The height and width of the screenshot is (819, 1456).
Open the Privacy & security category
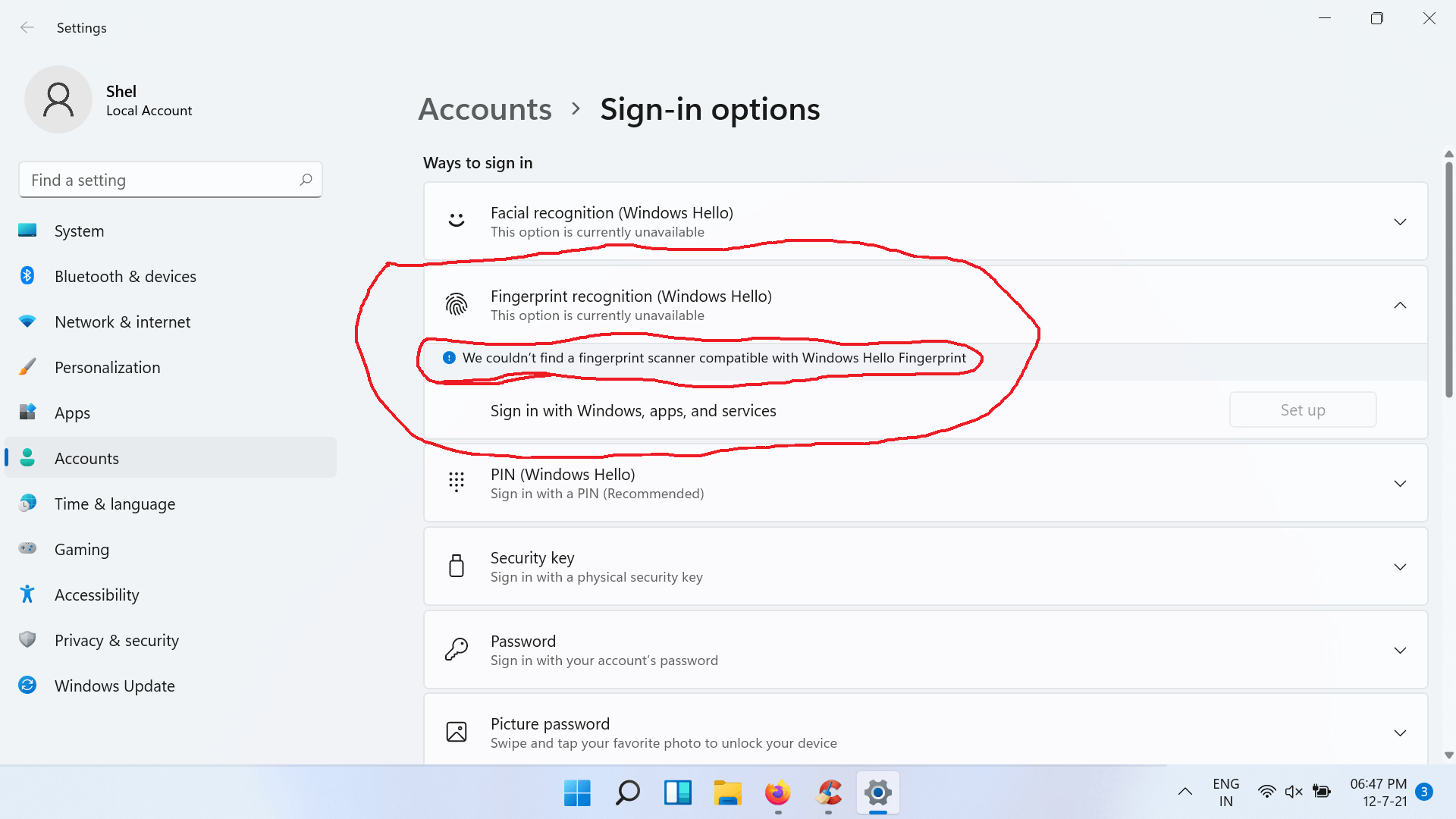click(x=116, y=640)
